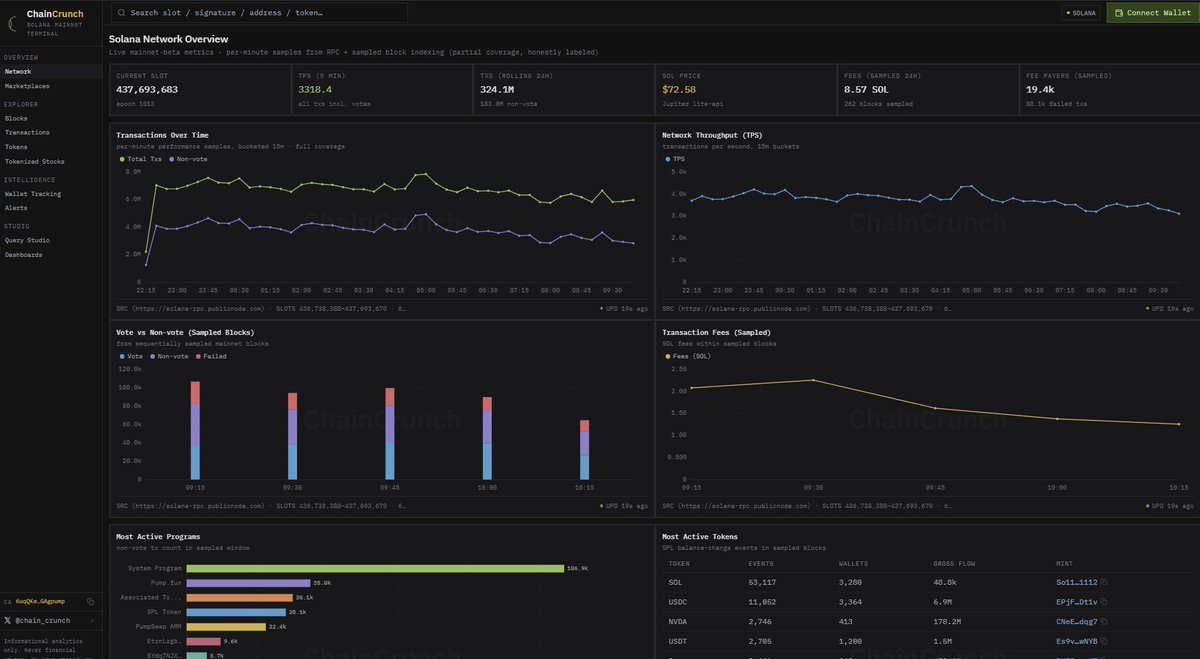Click the USDC events value 11,052

point(762,601)
